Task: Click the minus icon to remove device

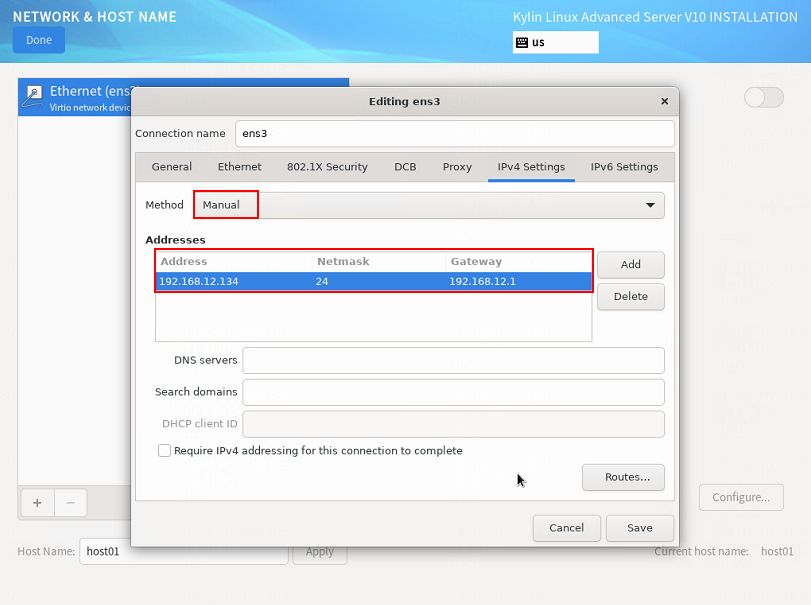Action: click(71, 503)
